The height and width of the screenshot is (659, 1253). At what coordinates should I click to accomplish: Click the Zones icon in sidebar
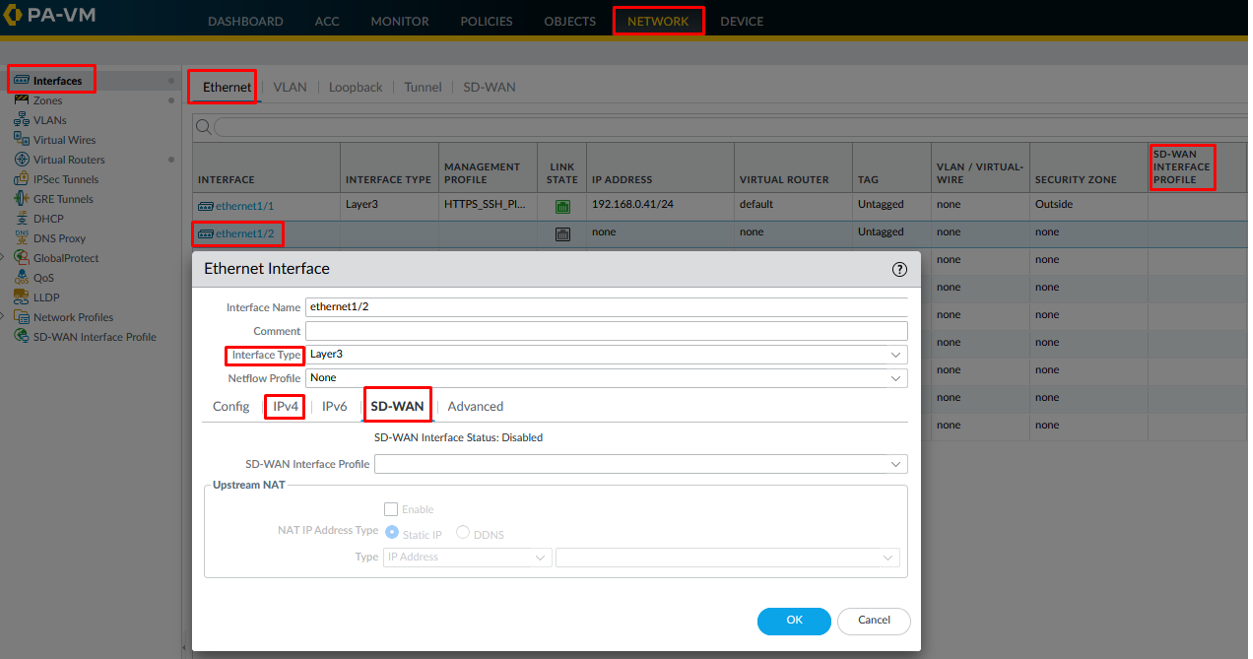21,101
